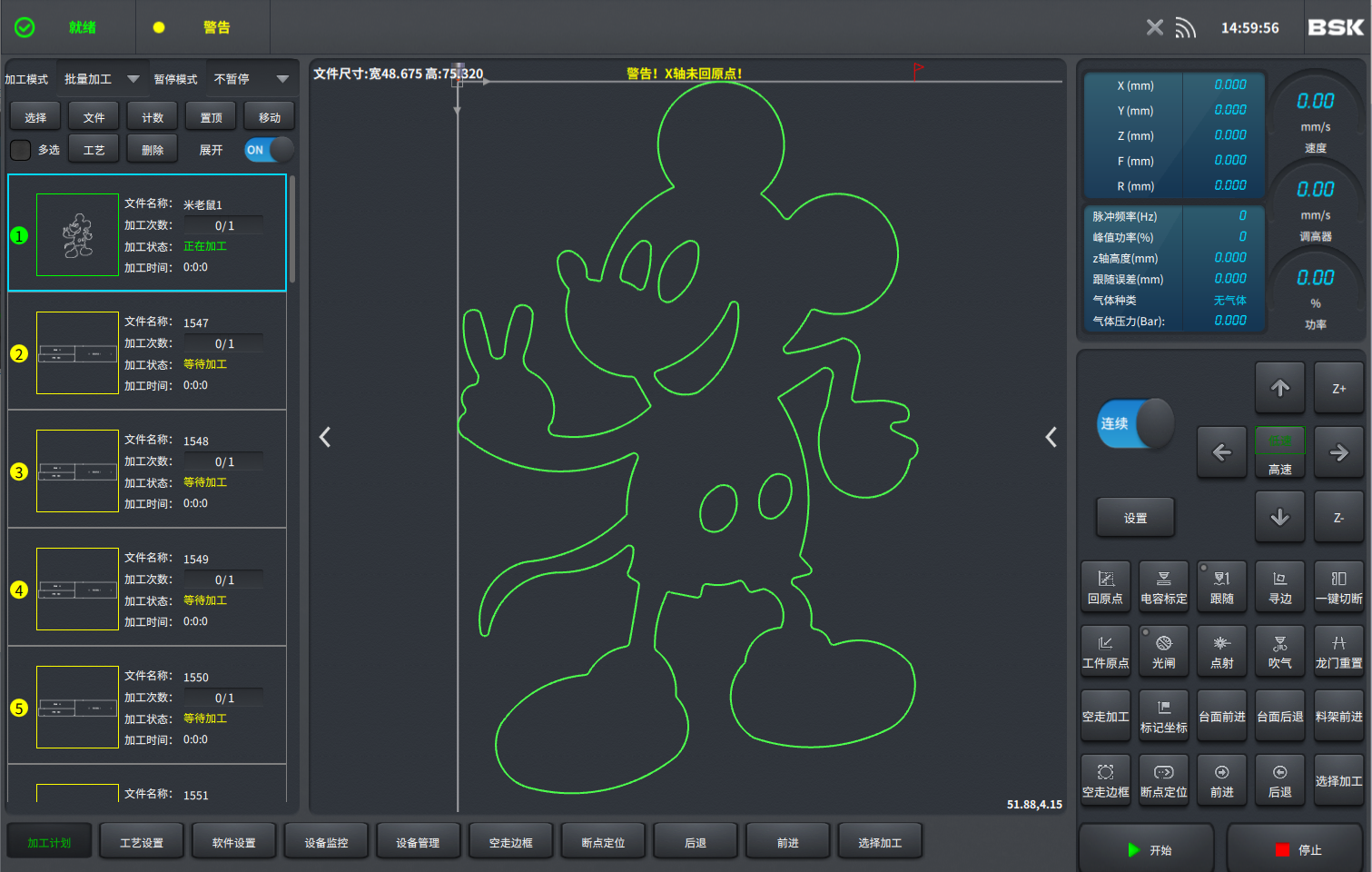Fire the 点射 laser burst
This screenshot has width=1372, height=872.
pos(1221,649)
